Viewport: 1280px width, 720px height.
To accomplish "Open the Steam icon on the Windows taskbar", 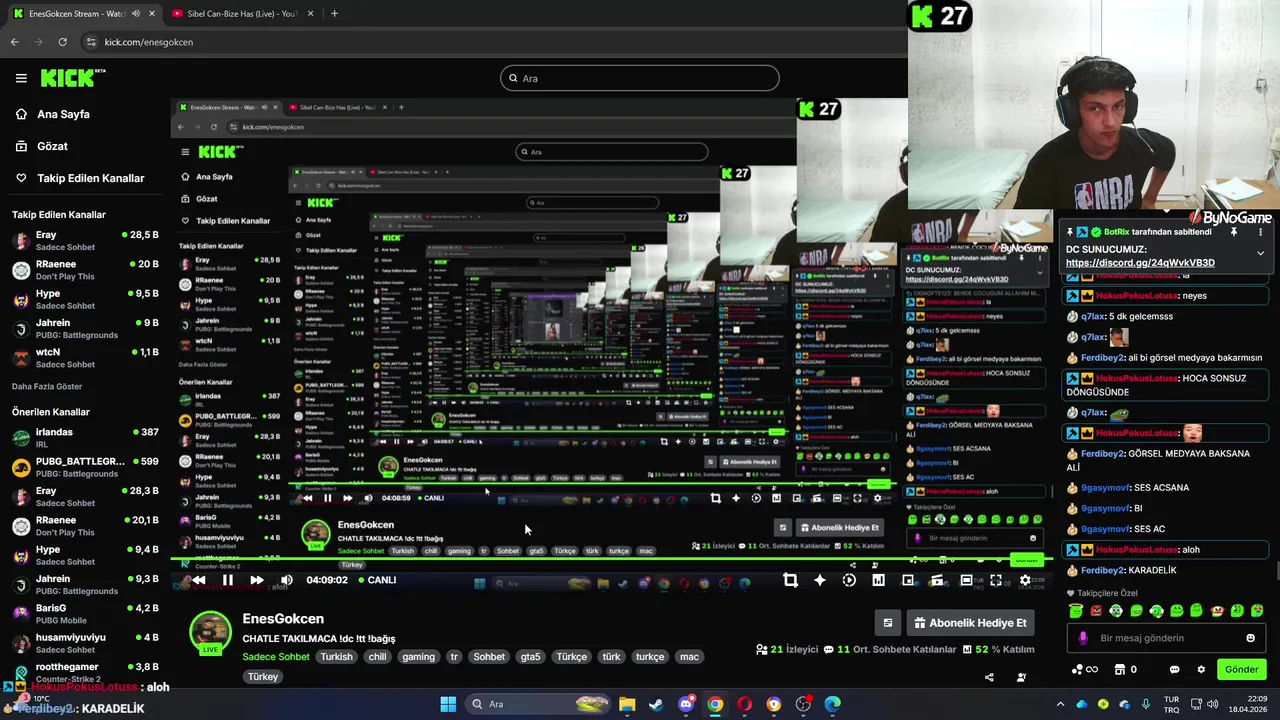I will coord(656,704).
